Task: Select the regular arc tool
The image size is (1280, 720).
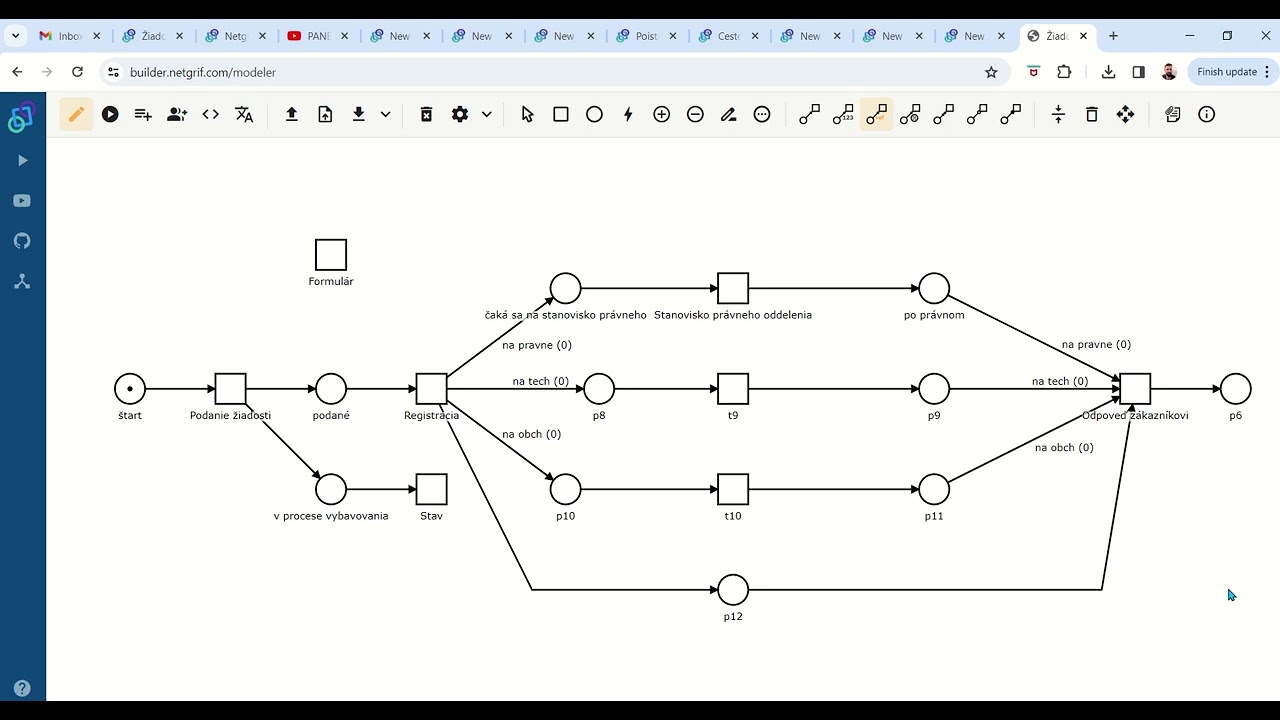Action: (810, 115)
